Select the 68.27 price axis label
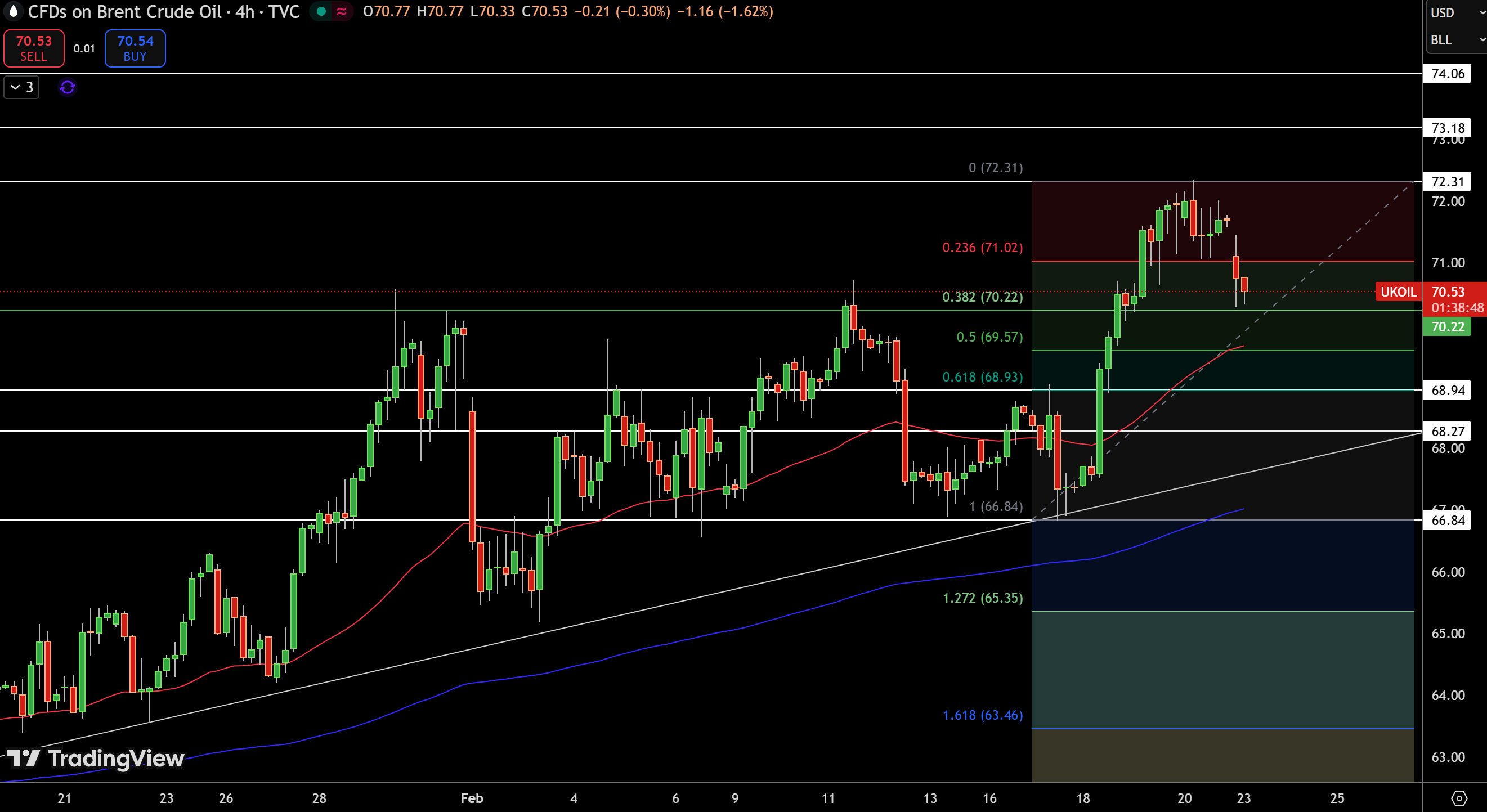Viewport: 1487px width, 812px height. [x=1447, y=431]
